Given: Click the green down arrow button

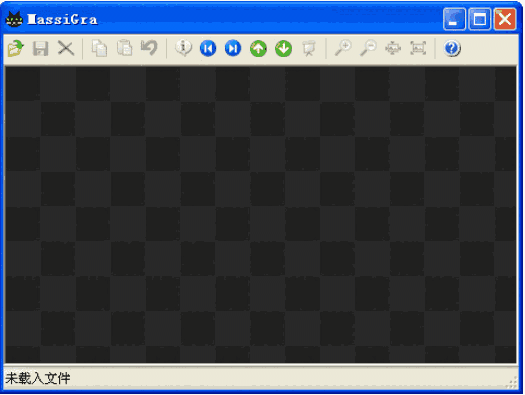Looking at the screenshot, I should pyautogui.click(x=284, y=49).
